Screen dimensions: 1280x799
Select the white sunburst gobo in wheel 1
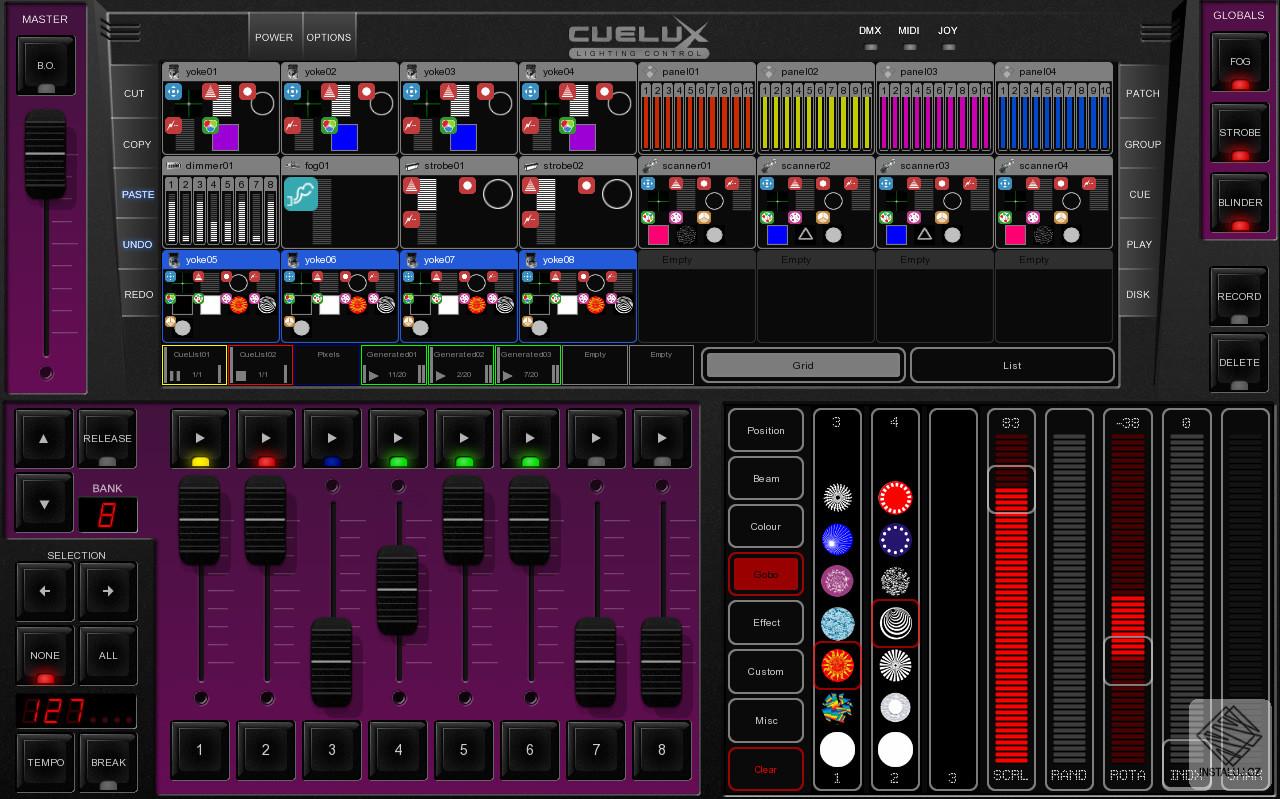click(x=837, y=498)
